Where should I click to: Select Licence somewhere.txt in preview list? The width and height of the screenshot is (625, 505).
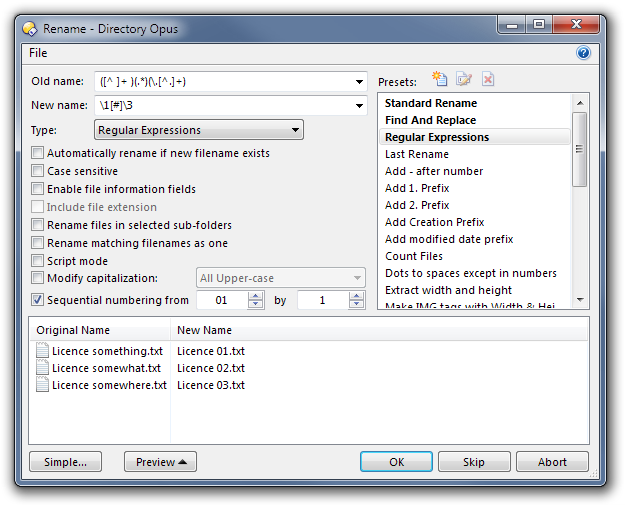[x=109, y=385]
